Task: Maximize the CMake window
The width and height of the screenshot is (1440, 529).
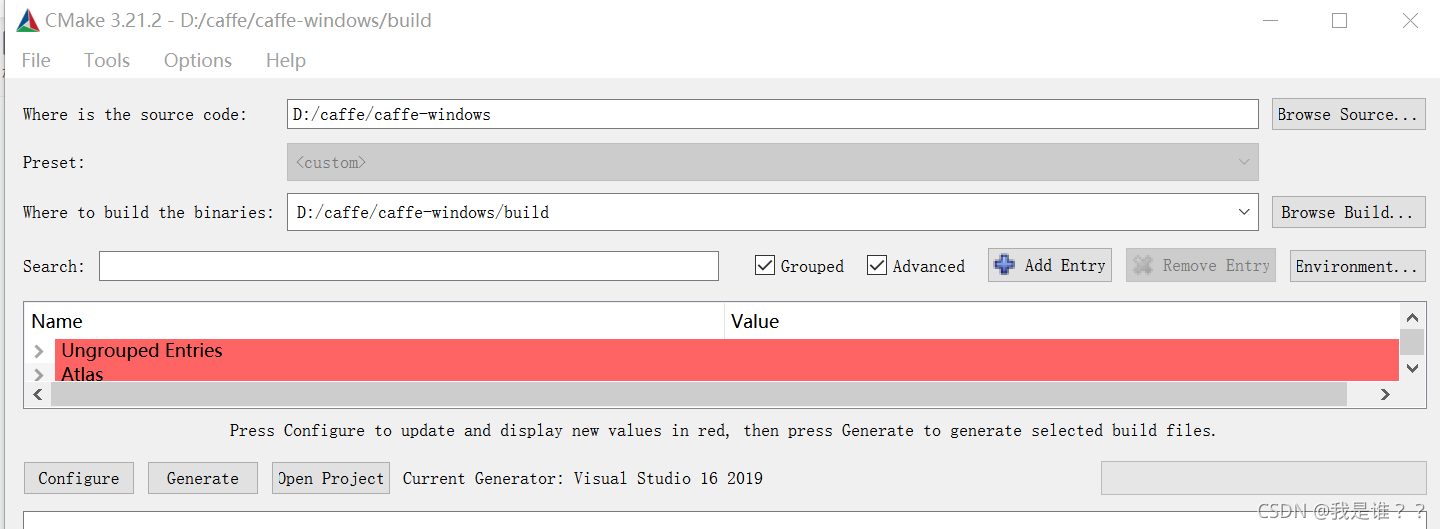Action: point(1340,20)
